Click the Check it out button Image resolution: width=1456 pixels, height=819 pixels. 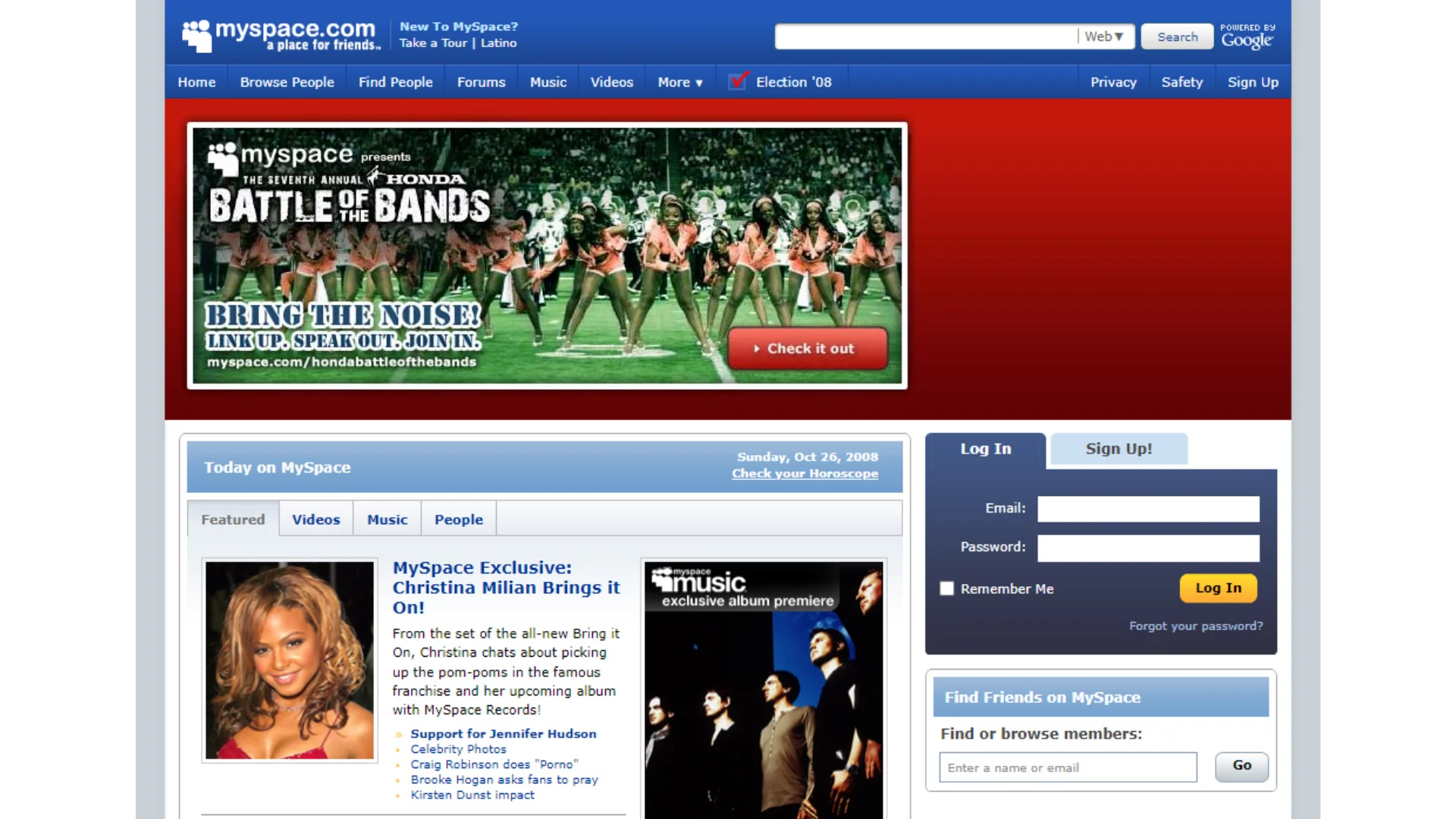click(808, 348)
